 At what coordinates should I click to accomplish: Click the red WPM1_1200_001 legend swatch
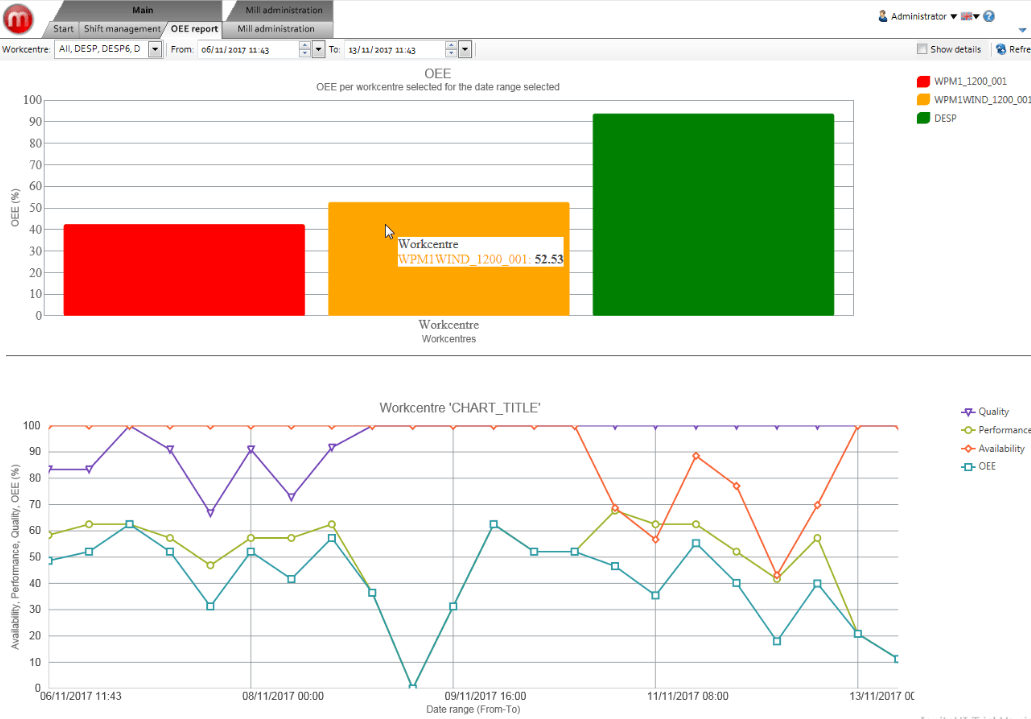tap(924, 81)
